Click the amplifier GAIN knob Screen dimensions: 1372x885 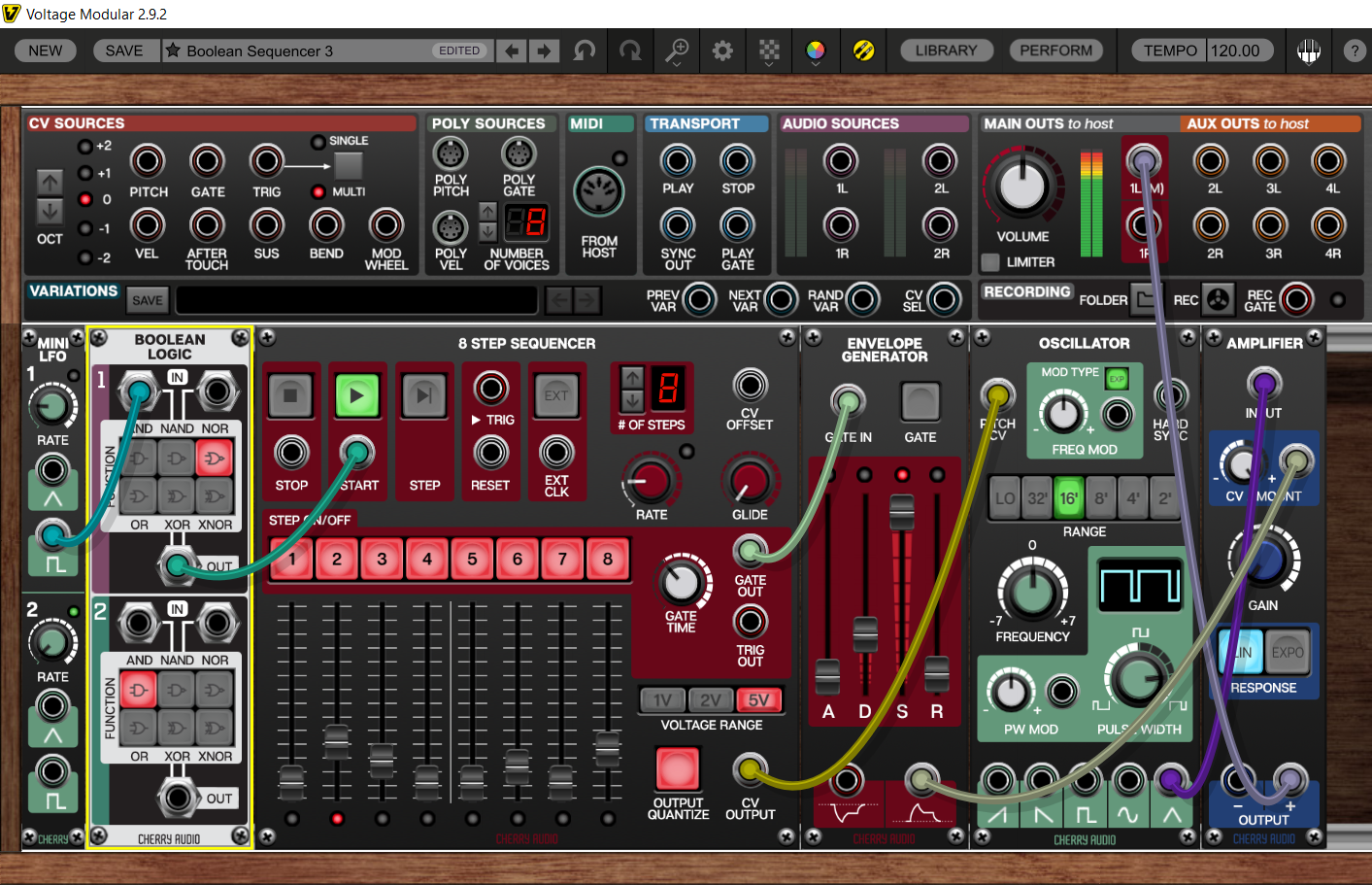click(x=1263, y=560)
